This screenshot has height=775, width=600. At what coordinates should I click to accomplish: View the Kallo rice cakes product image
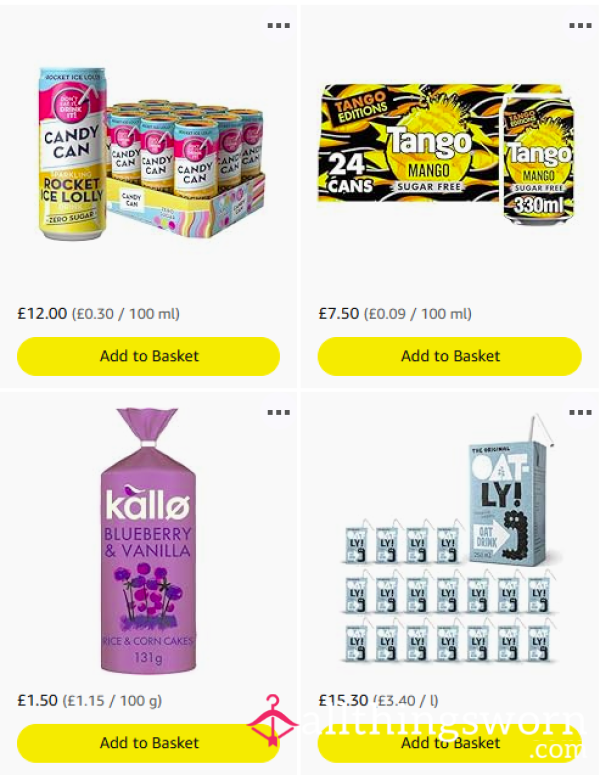point(148,541)
